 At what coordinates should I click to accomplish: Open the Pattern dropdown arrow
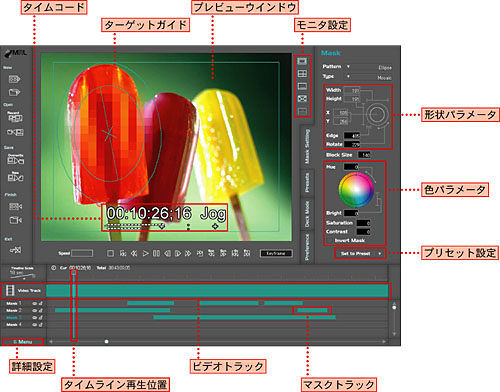pyautogui.click(x=348, y=67)
